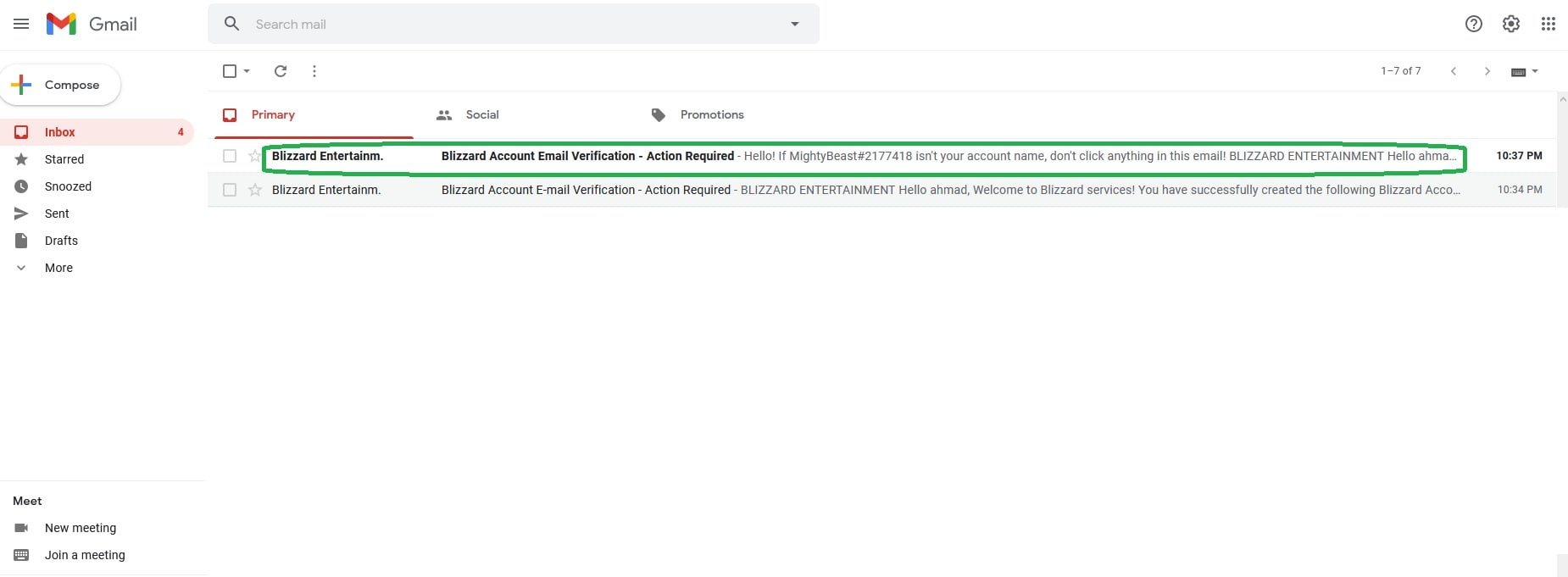Image resolution: width=1568 pixels, height=577 pixels.
Task: Star the 10:37 PM Blizzard email
Action: (254, 156)
